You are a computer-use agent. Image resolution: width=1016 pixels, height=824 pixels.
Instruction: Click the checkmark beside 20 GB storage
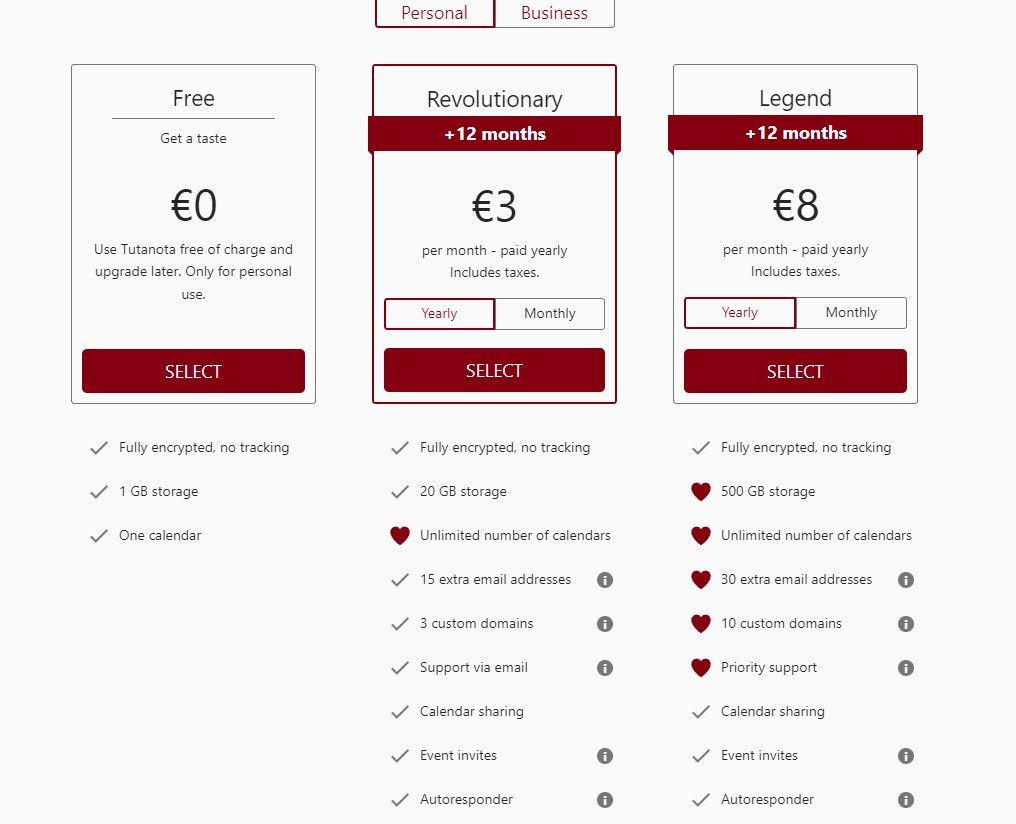click(400, 491)
